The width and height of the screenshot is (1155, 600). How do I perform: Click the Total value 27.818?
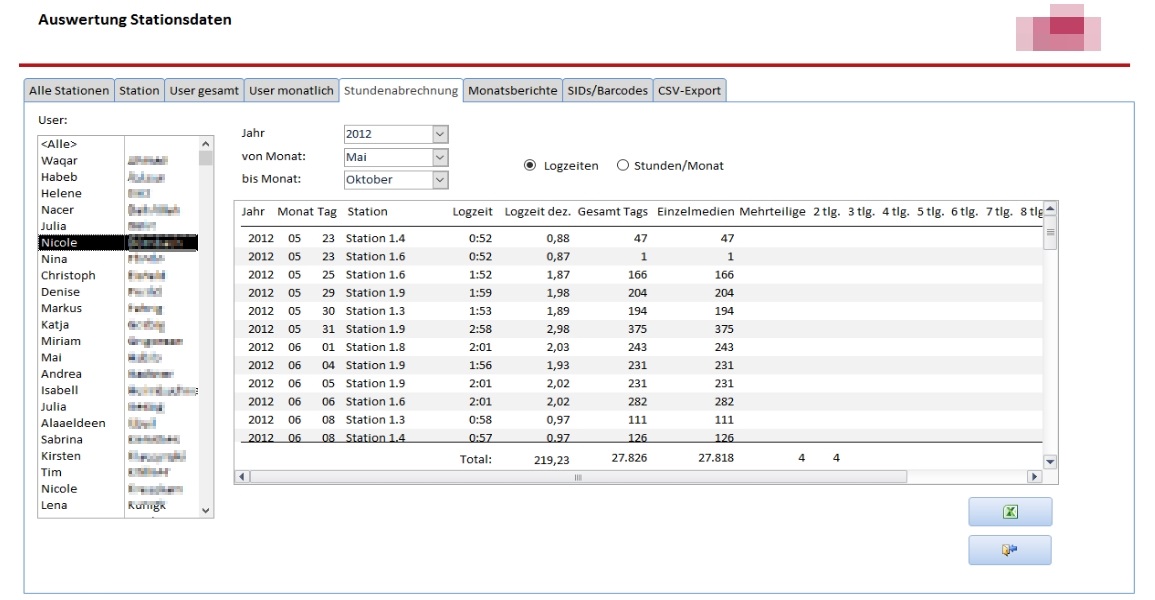pos(716,458)
